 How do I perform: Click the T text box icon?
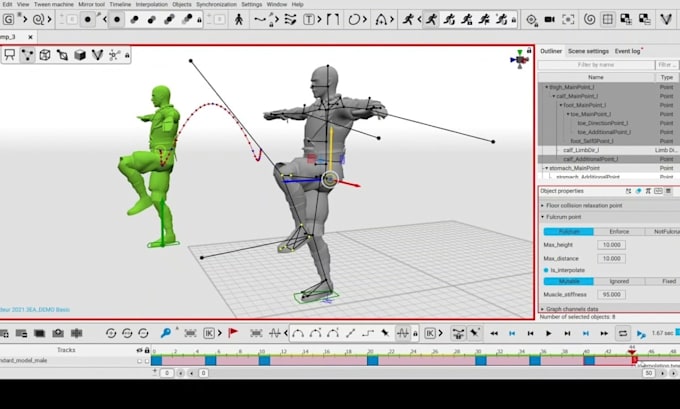[308, 20]
